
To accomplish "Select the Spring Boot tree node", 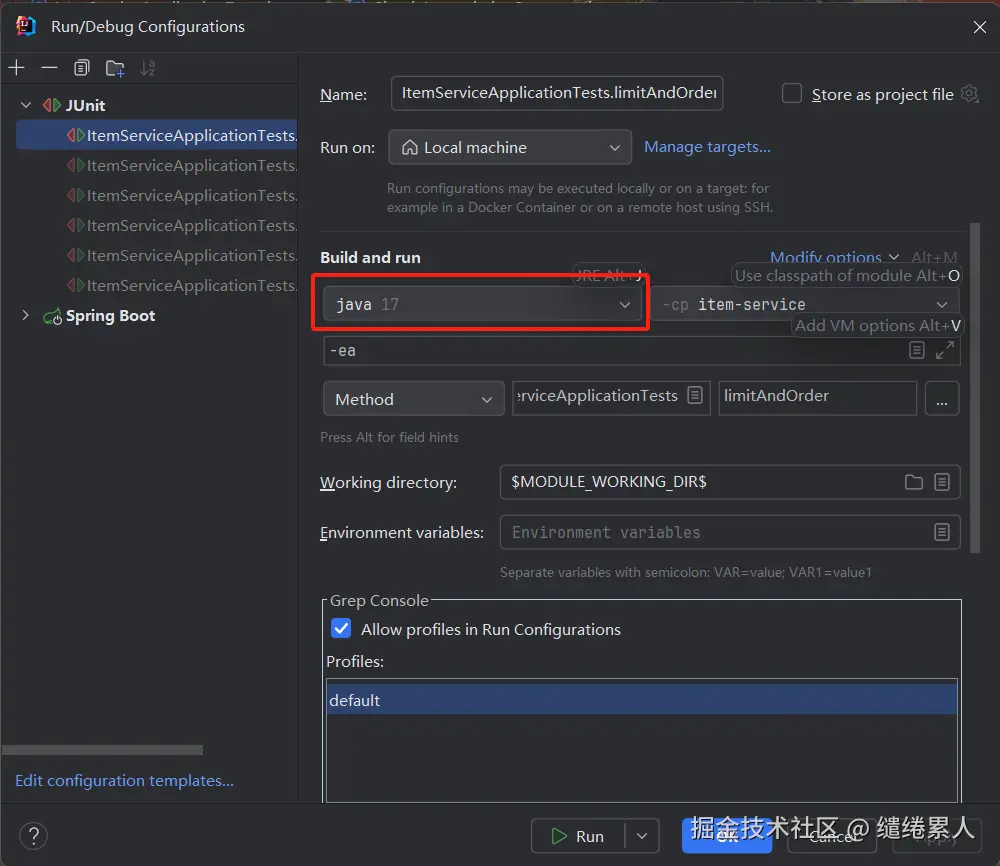I will (x=110, y=316).
